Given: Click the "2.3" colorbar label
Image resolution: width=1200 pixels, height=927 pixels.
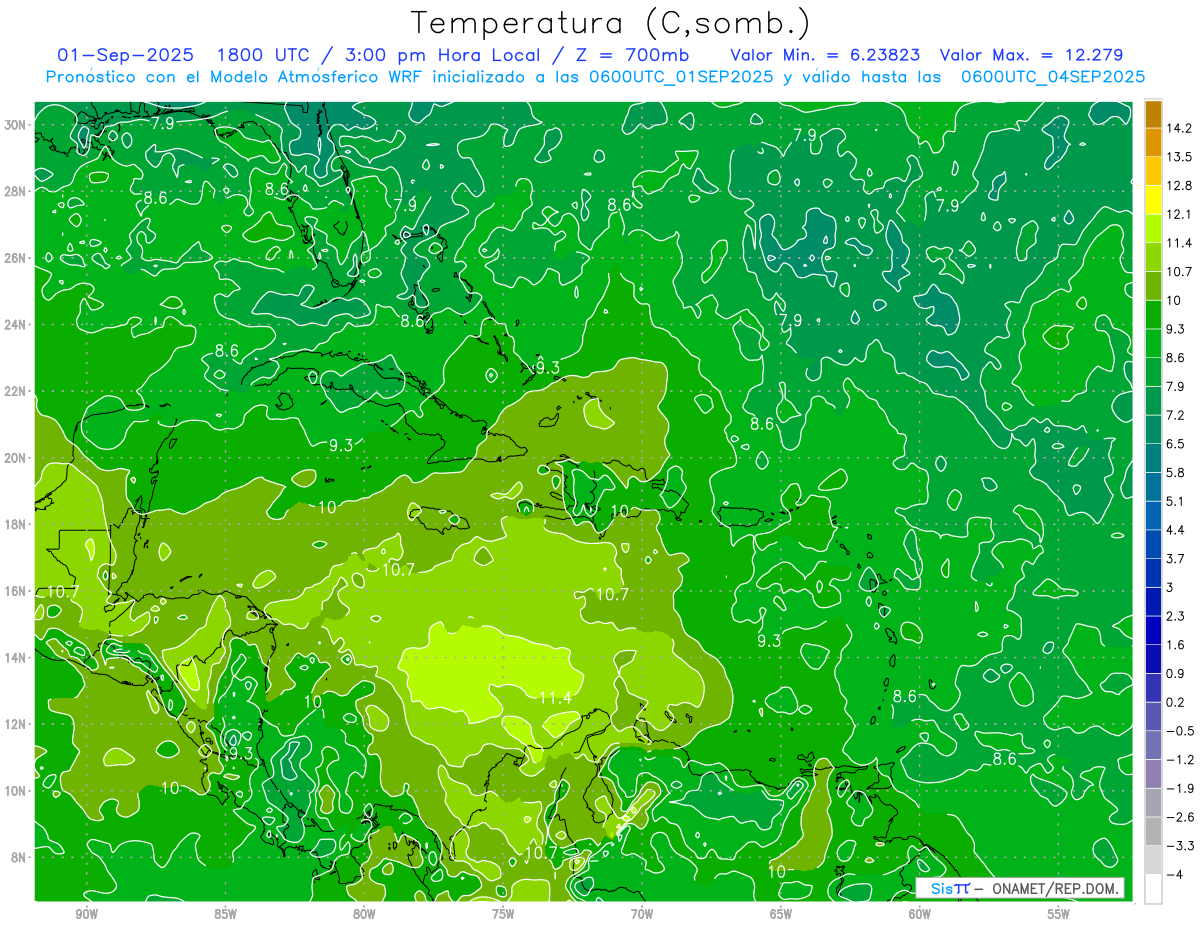Looking at the screenshot, I should click(1176, 616).
